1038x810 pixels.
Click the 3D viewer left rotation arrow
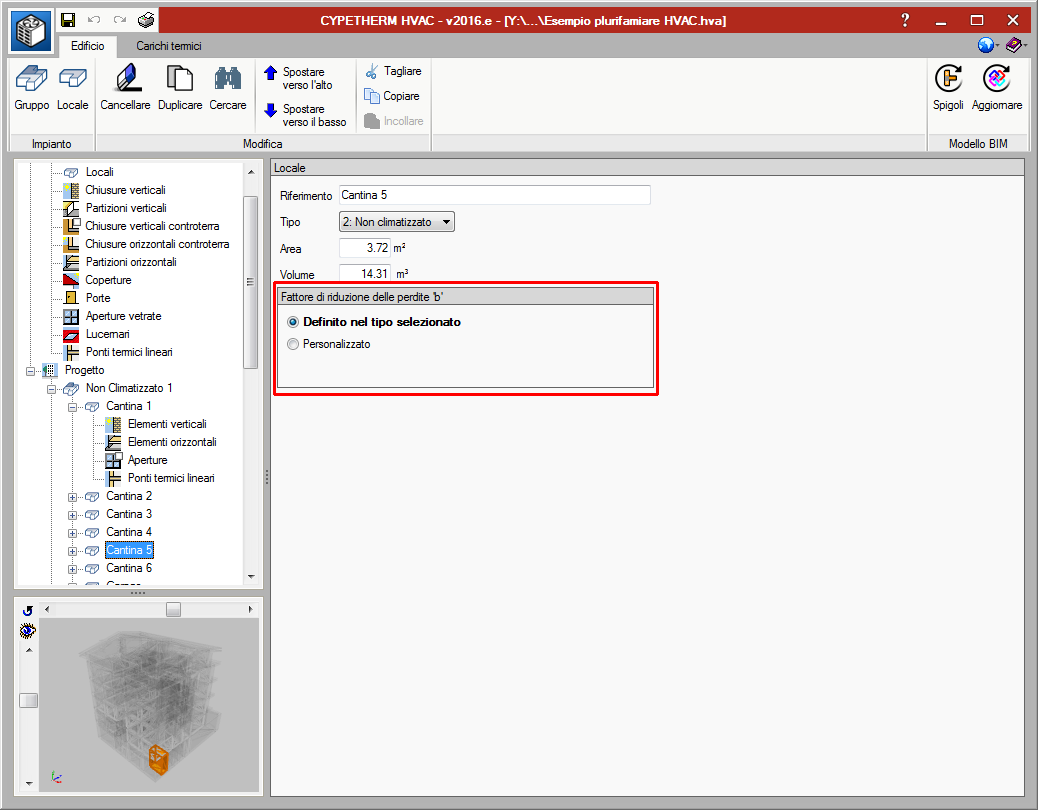coord(46,609)
